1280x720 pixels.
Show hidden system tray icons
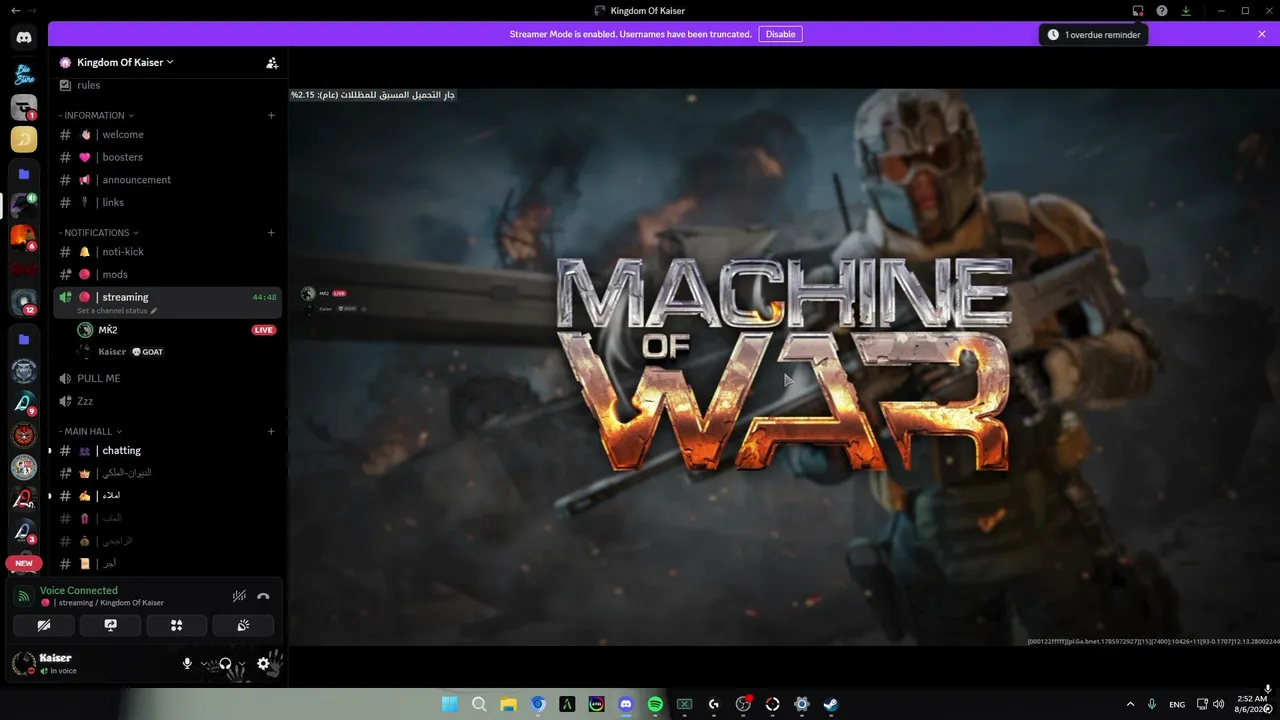tap(1130, 704)
